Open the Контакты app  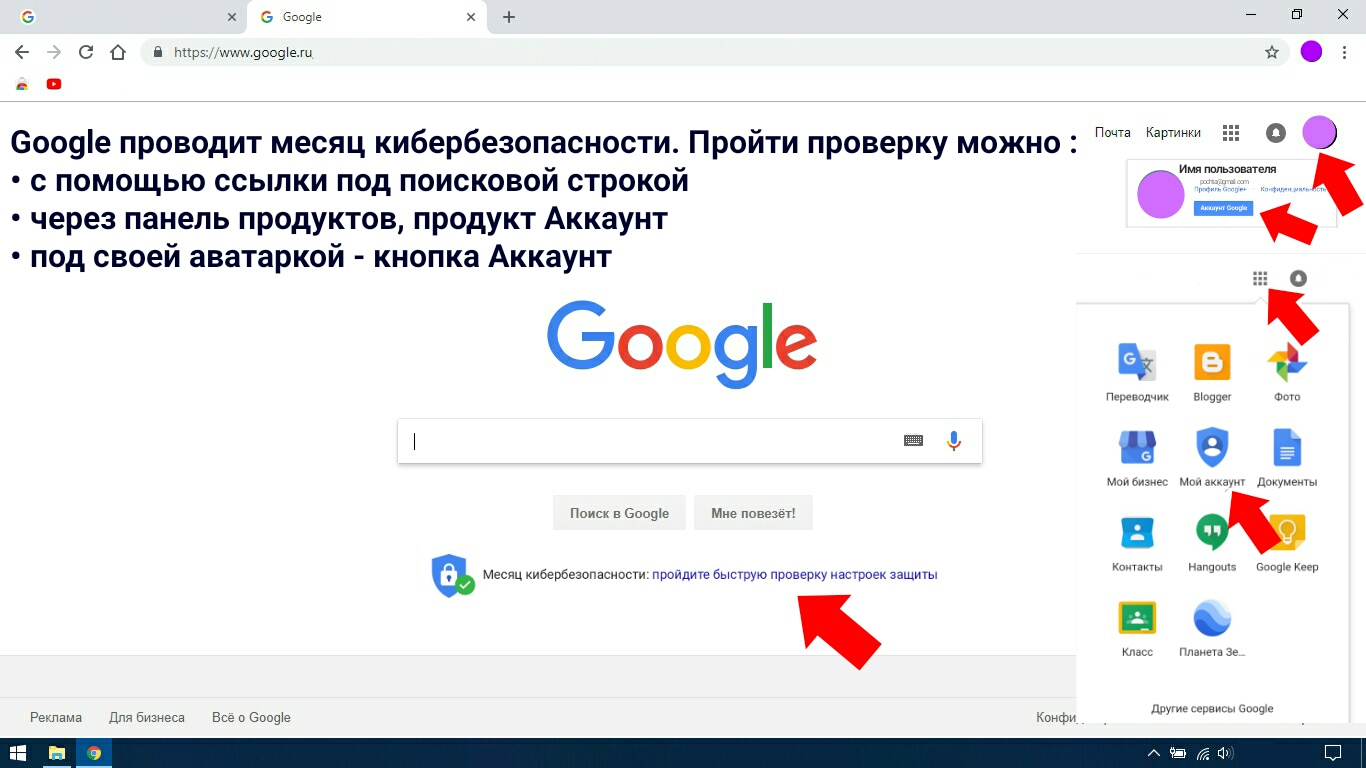tap(1137, 542)
